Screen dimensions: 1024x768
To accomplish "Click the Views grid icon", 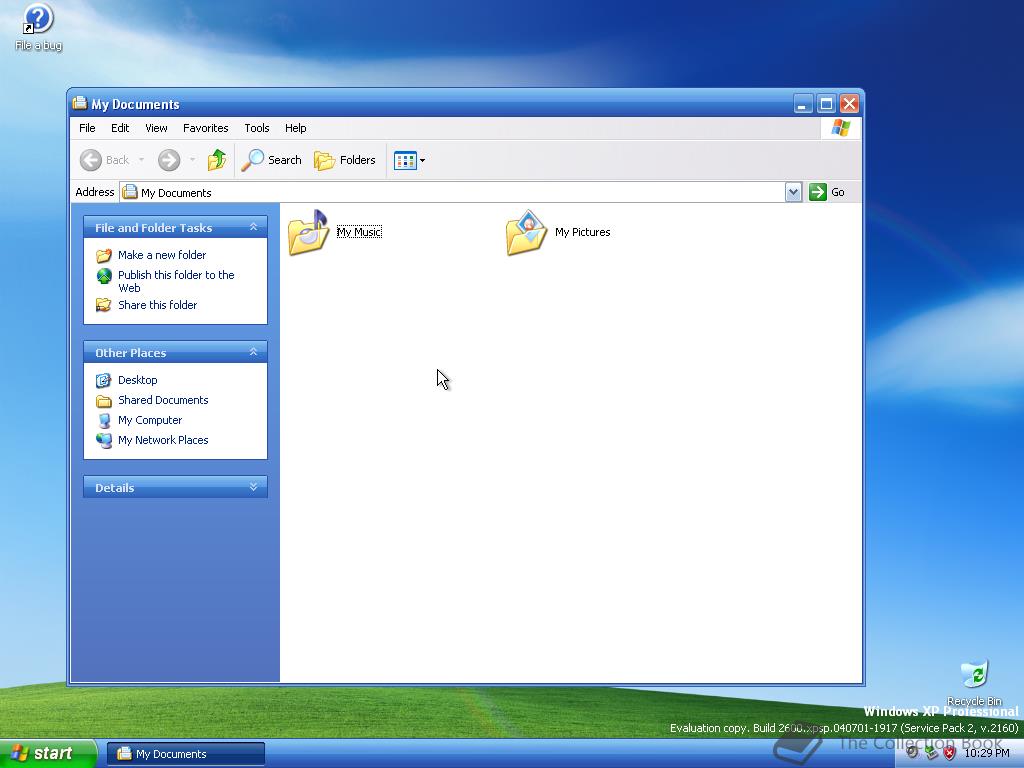I will tap(405, 160).
